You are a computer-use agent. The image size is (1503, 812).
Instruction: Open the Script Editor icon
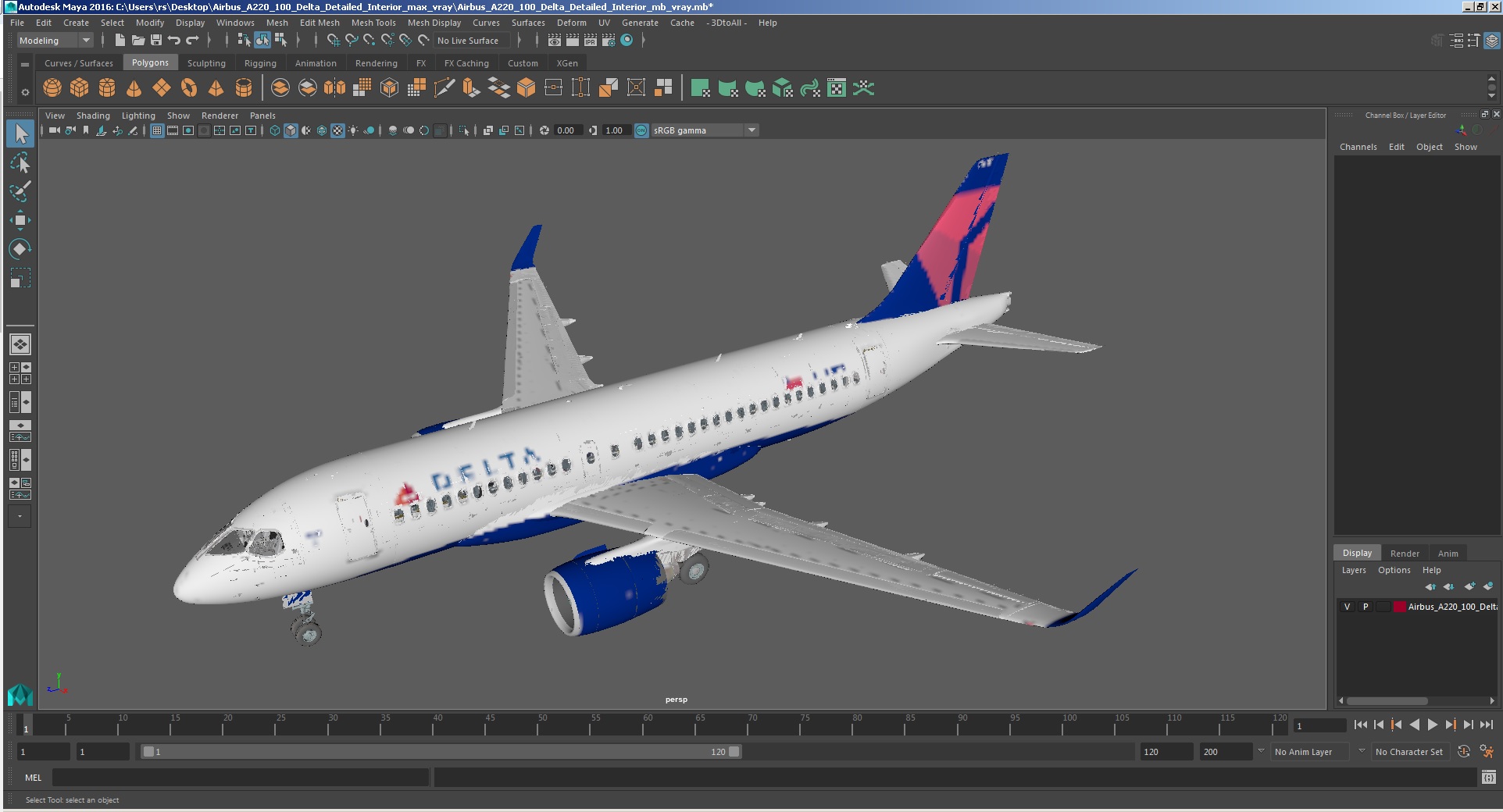click(x=1489, y=778)
